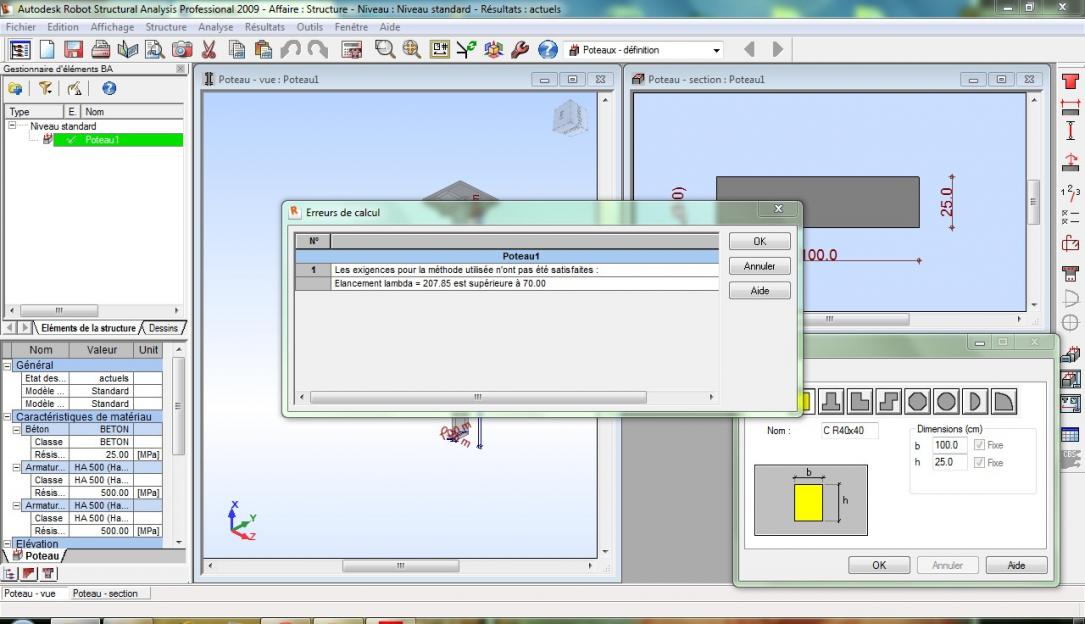1085x624 pixels.
Task: Click the filter funnel icon in Gestionnaire panel
Action: coord(46,89)
